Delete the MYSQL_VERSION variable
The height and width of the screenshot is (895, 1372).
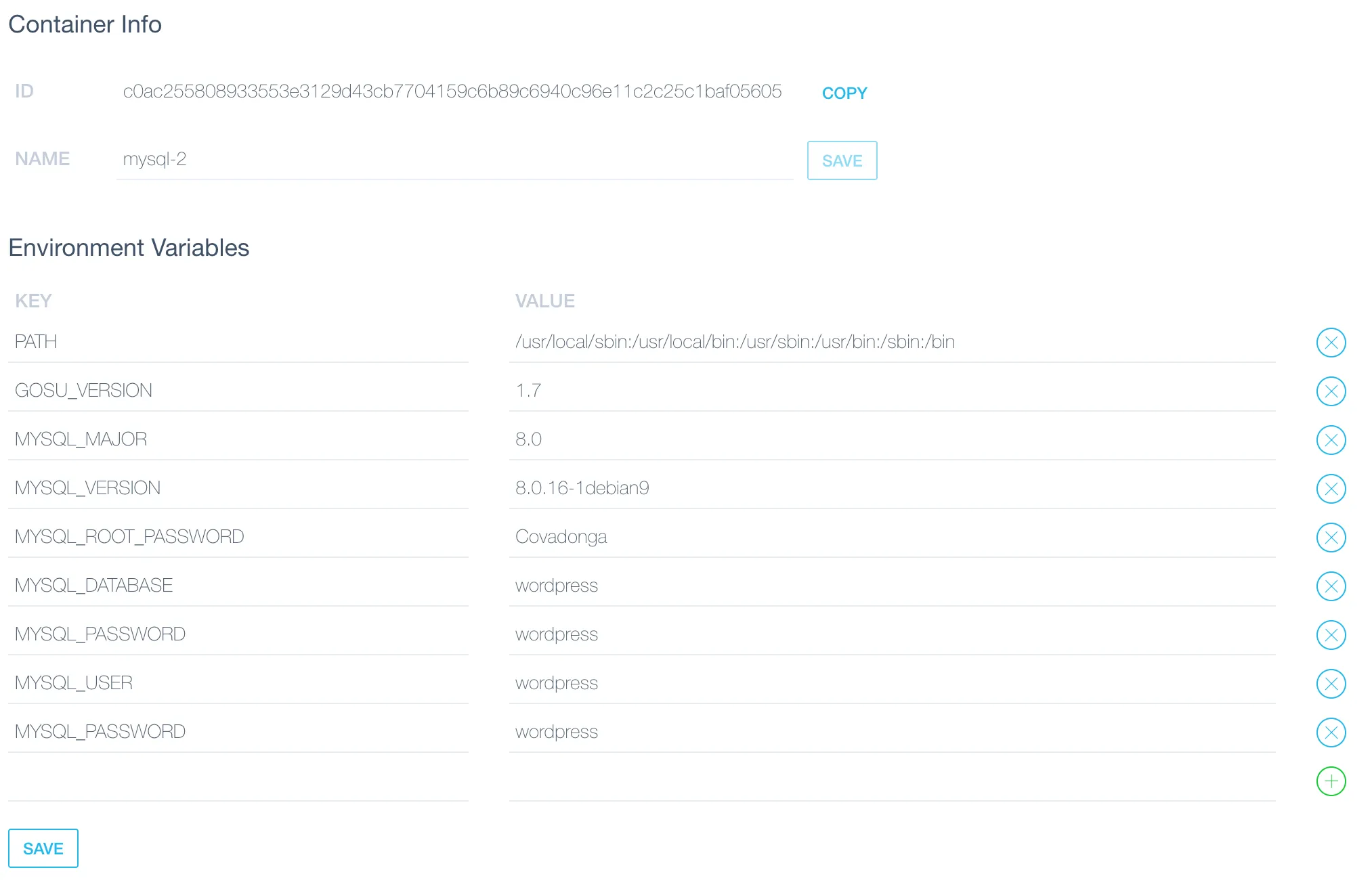1330,489
